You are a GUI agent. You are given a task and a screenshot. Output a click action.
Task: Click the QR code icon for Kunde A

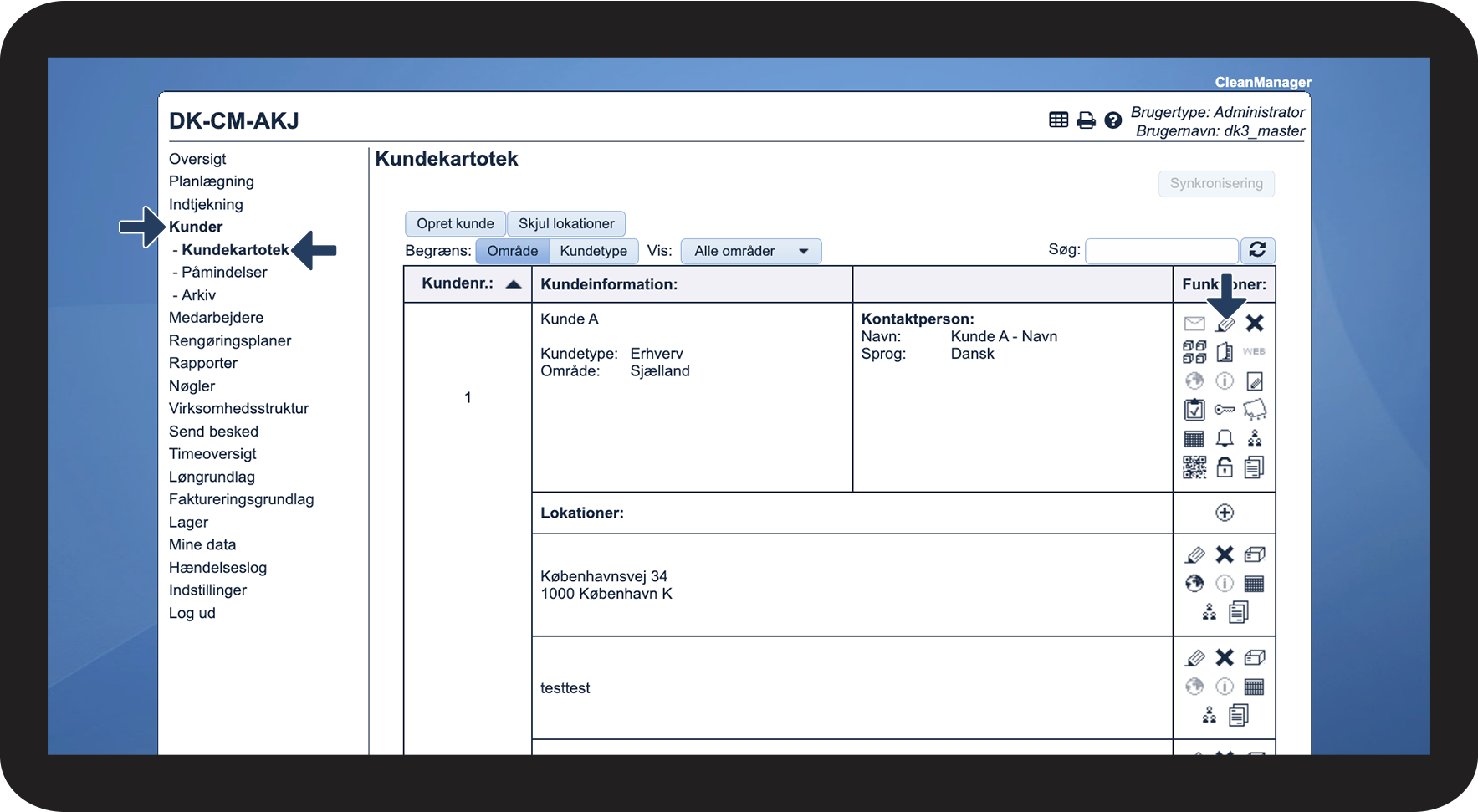(x=1194, y=467)
